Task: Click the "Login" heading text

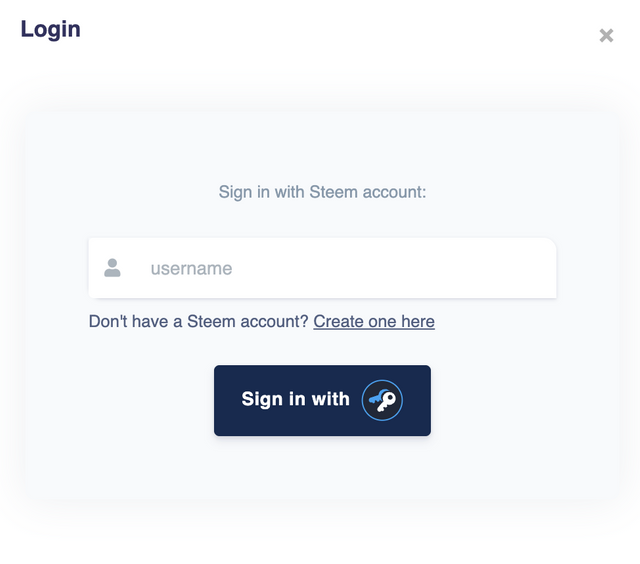Action: (x=50, y=29)
